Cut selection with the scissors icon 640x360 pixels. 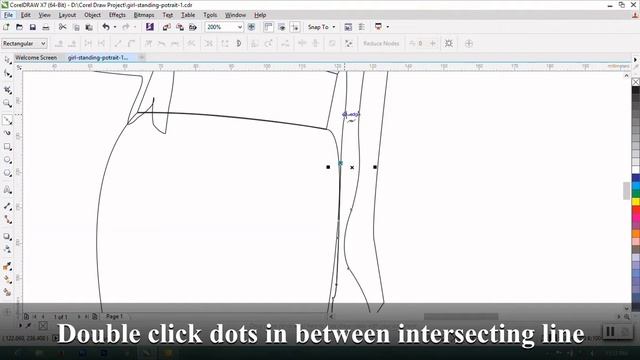point(62,27)
